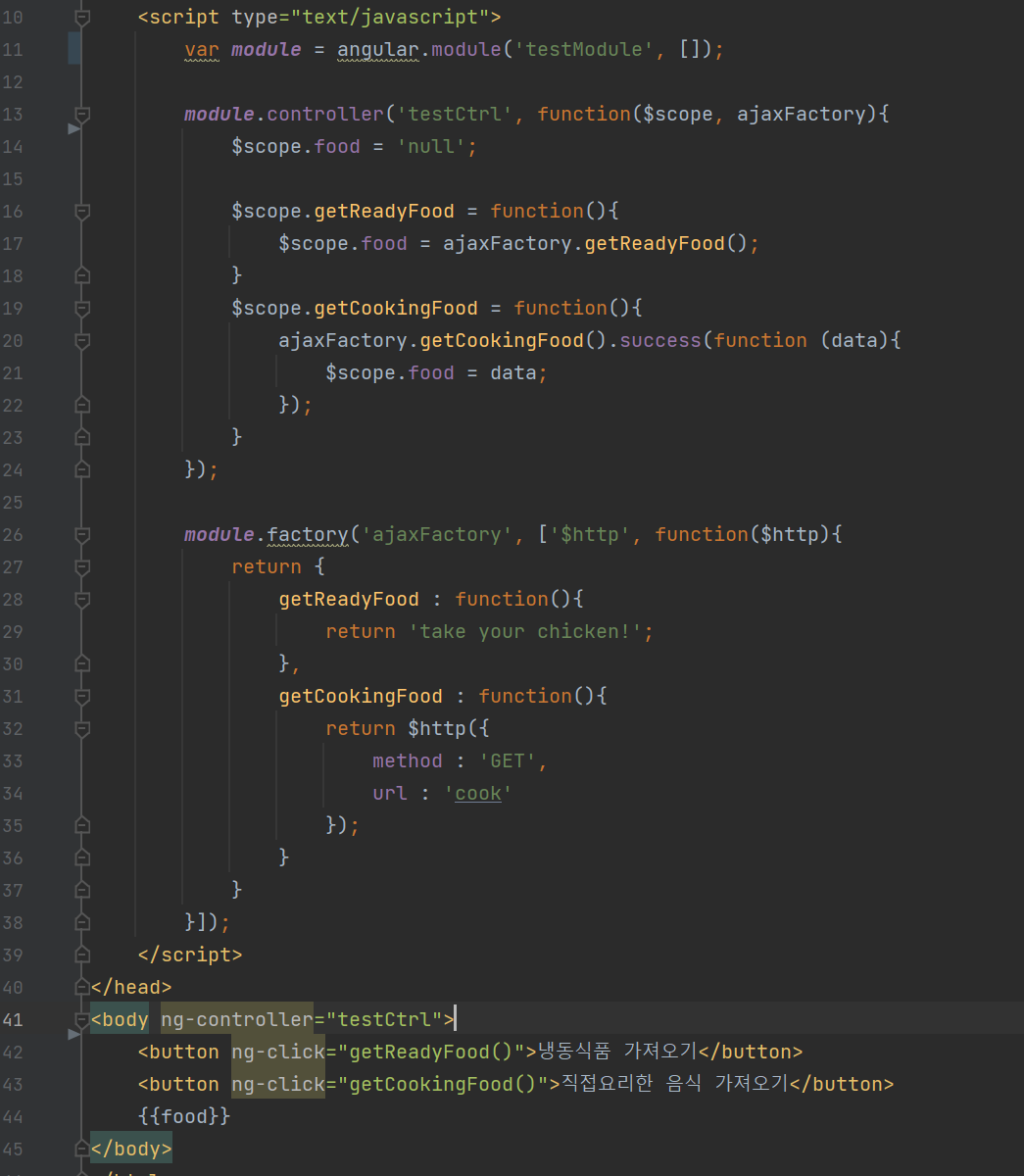
Task: Click the fold end marker on line 24
Action: 82,469
